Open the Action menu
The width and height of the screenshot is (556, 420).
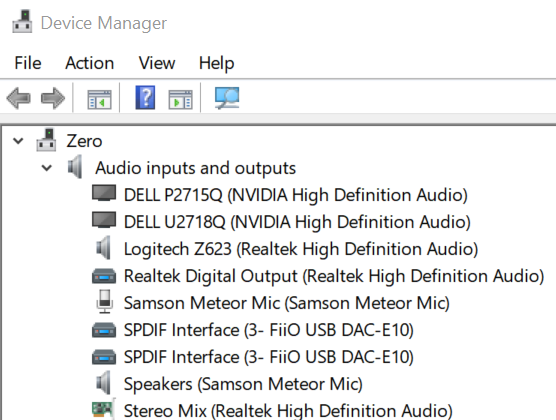[x=89, y=63]
